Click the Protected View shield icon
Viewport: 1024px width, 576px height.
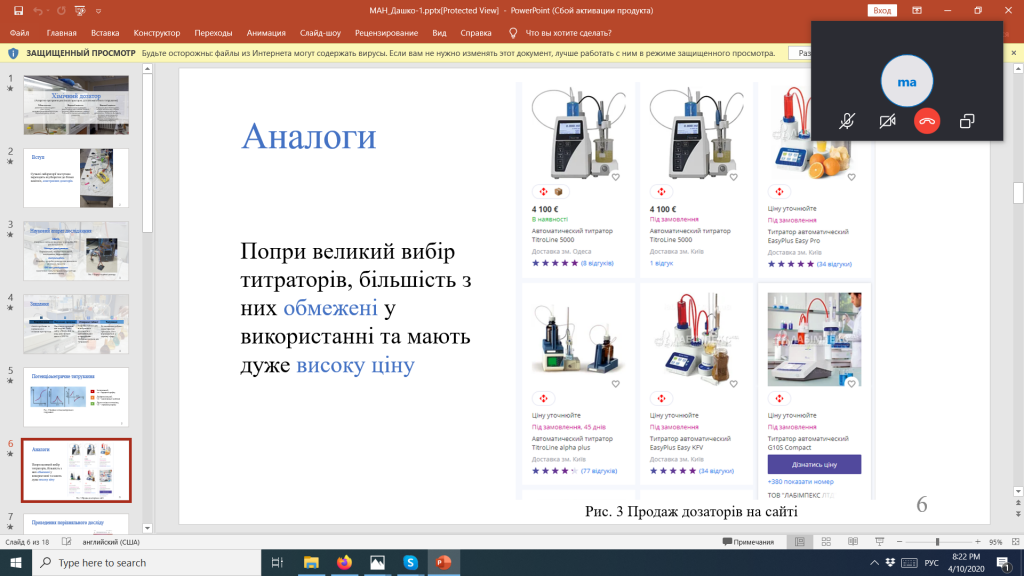13,53
